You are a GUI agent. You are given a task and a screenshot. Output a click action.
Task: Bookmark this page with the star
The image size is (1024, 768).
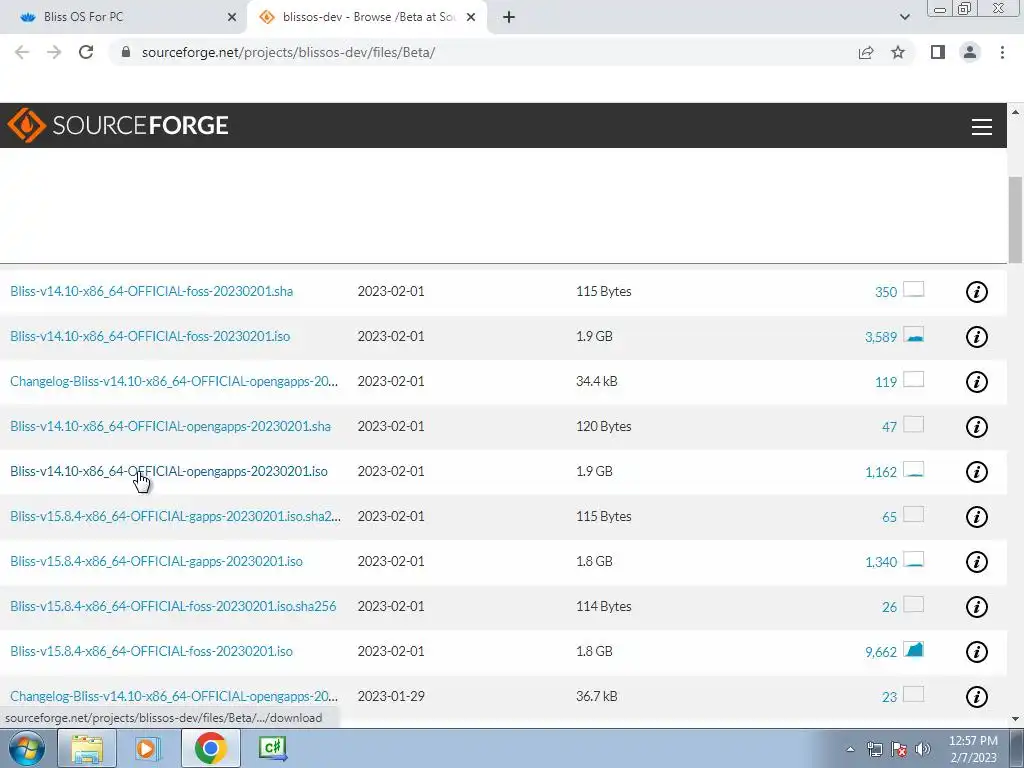tap(898, 52)
